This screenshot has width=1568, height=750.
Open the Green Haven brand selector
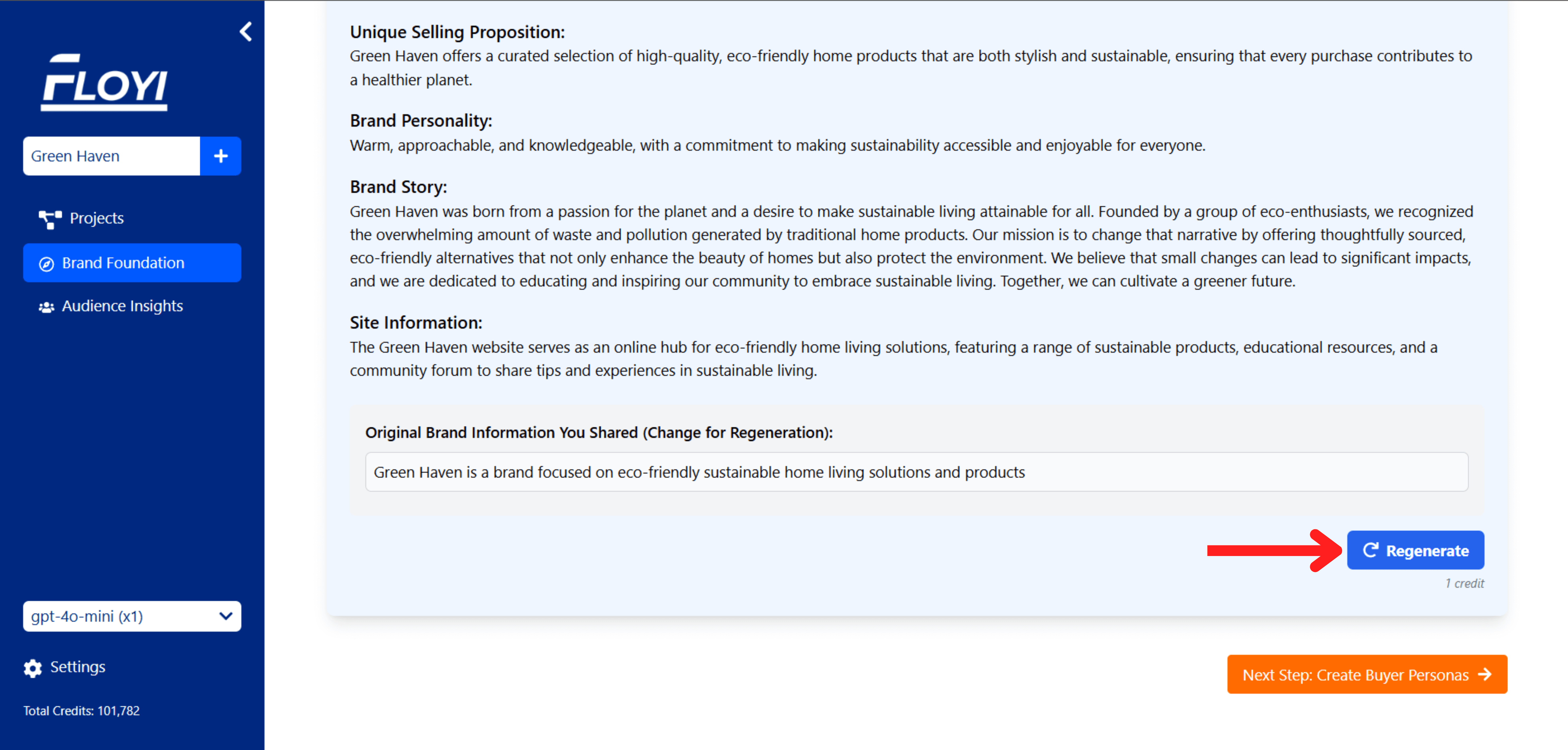[x=111, y=156]
